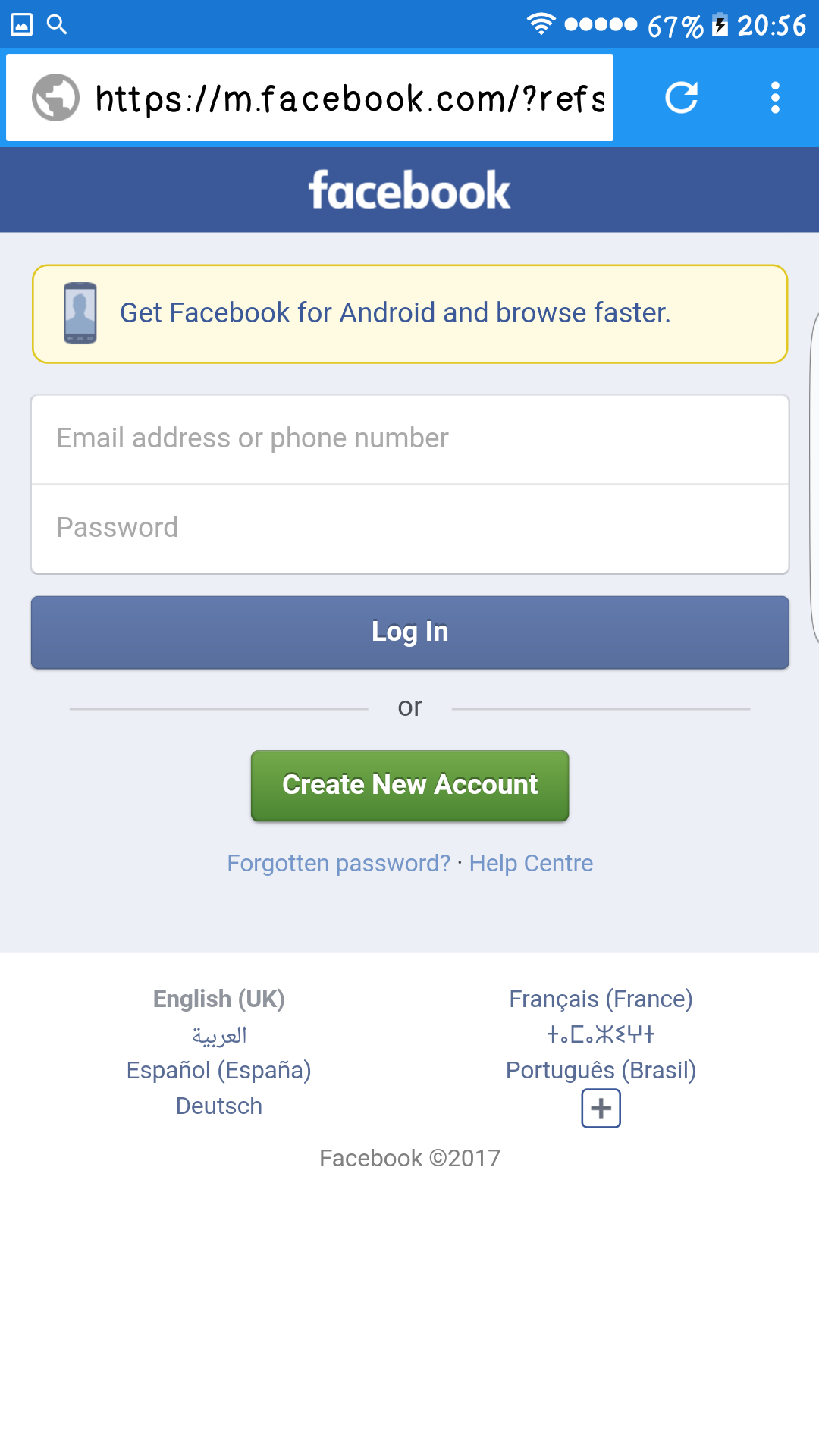Viewport: 819px width, 1456px height.
Task: Tap the image notification icon in status bar
Action: (x=21, y=25)
